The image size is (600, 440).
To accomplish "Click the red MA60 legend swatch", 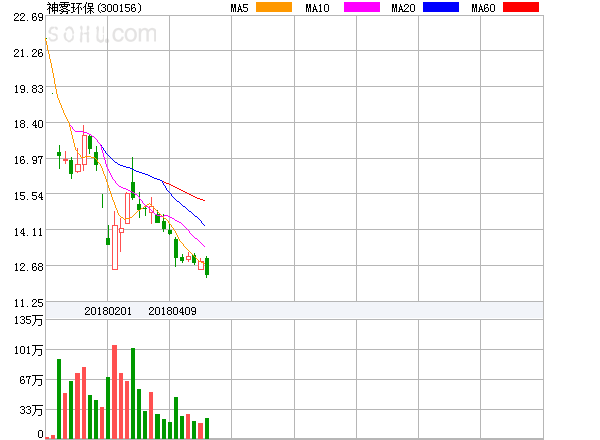I will click(521, 7).
